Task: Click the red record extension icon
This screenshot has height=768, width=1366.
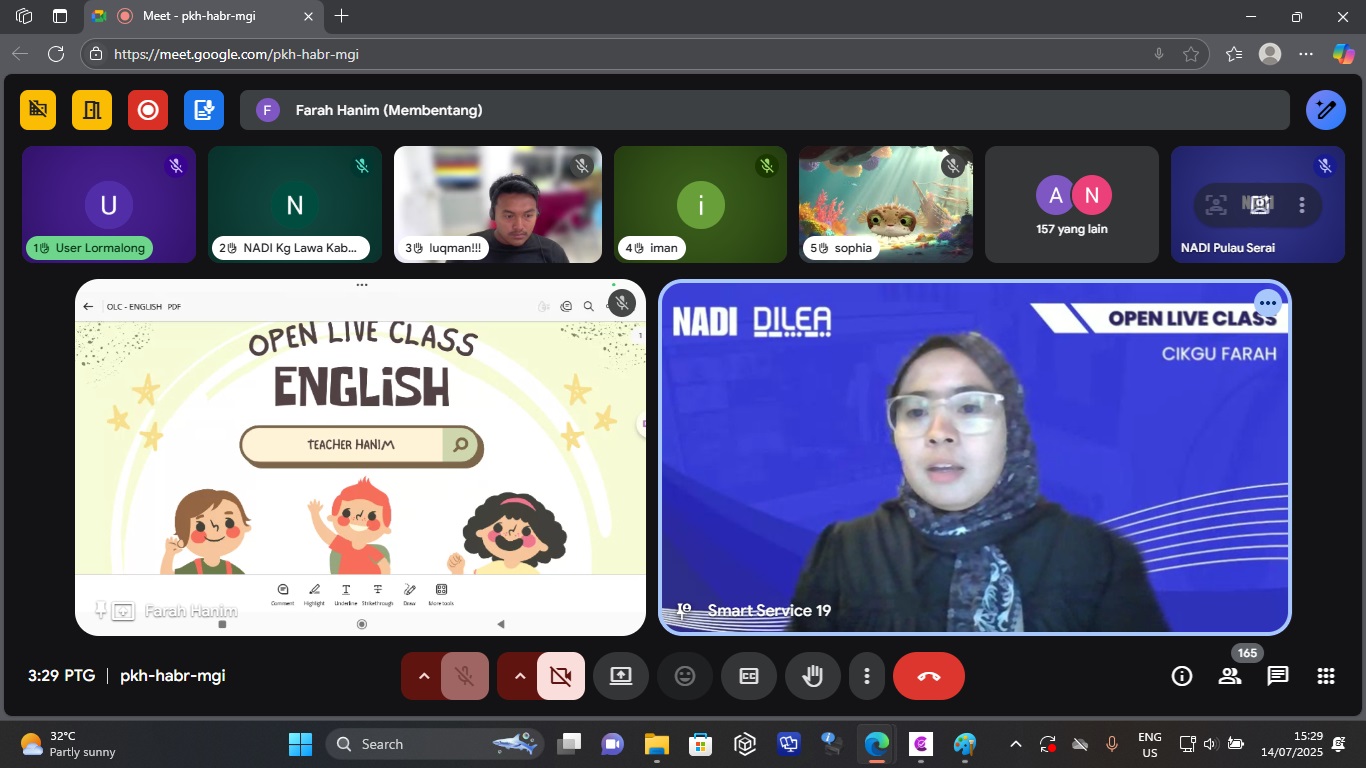Action: [148, 110]
